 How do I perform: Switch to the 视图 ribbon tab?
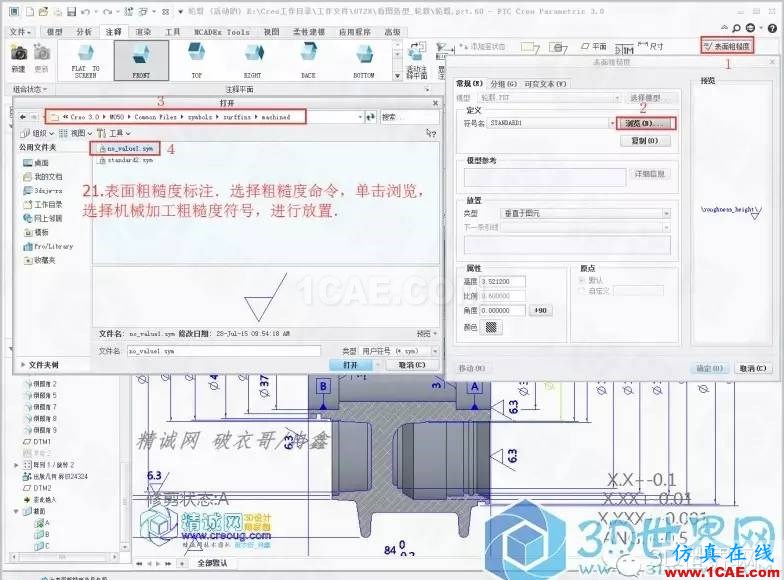tap(272, 32)
